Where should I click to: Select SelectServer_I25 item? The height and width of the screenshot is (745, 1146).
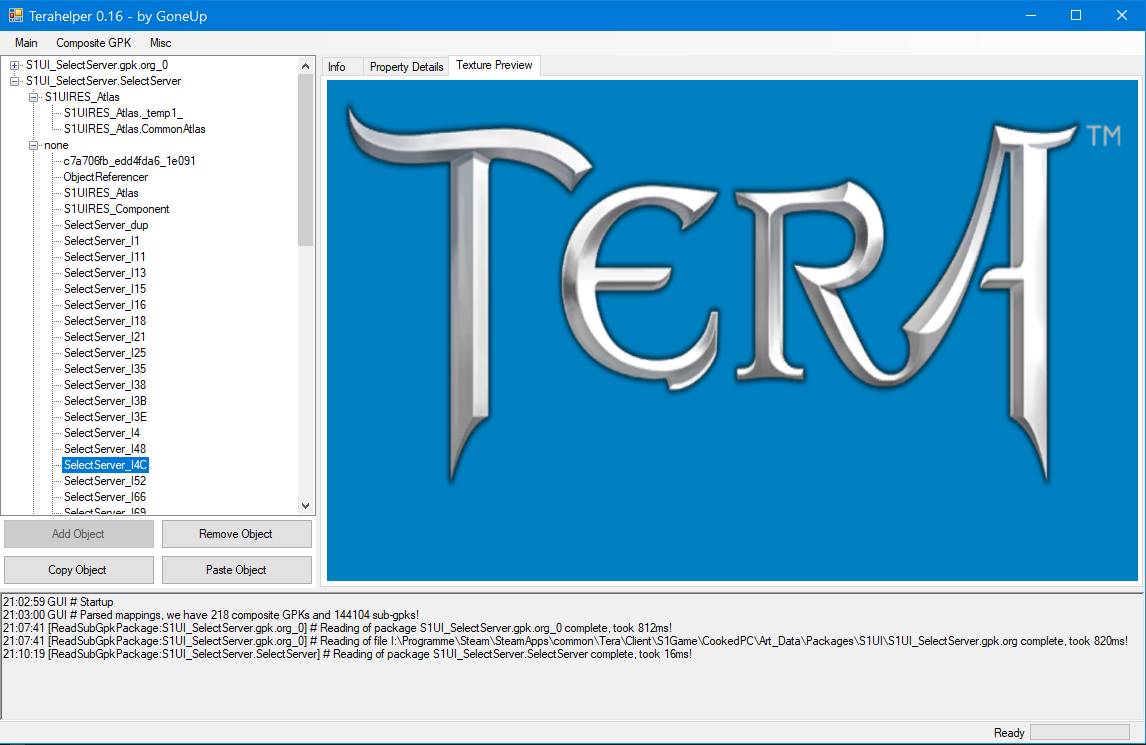(105, 353)
